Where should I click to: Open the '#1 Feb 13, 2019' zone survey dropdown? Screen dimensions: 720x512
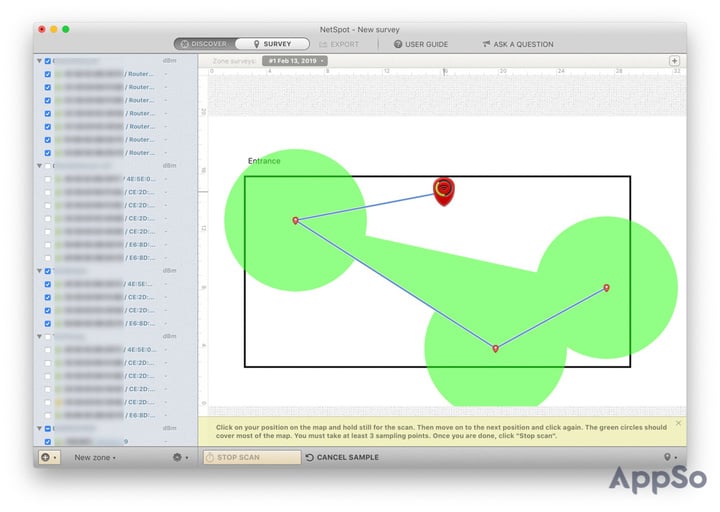[x=295, y=61]
